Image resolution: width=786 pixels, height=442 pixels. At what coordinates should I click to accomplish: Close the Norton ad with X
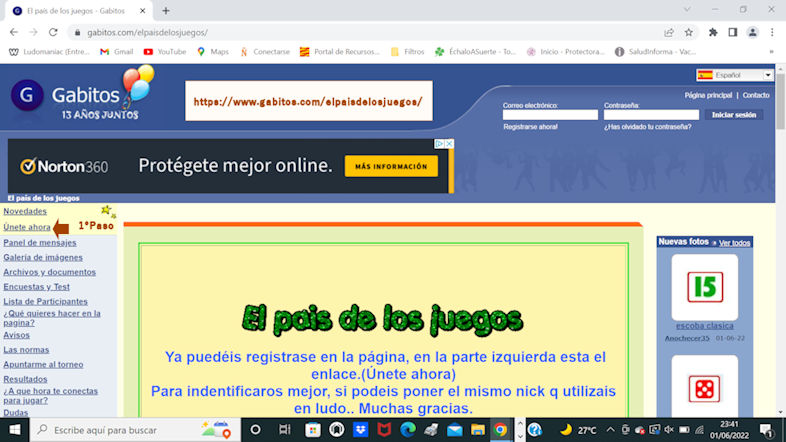449,144
